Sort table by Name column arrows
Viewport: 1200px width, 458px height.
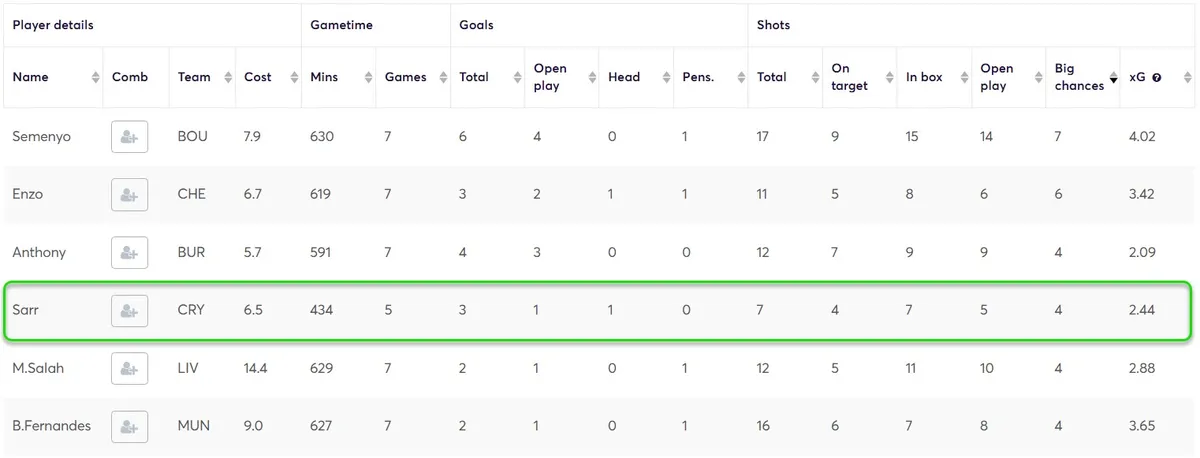pyautogui.click(x=95, y=77)
